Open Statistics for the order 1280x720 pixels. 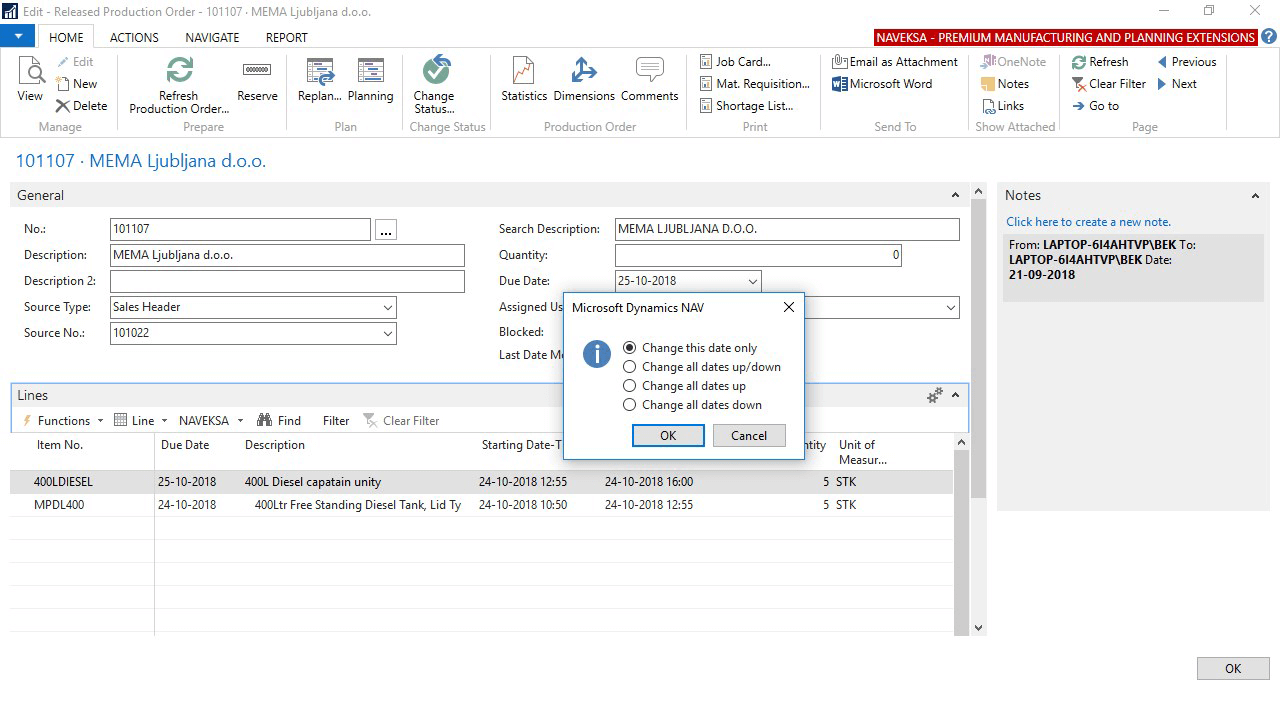click(524, 79)
